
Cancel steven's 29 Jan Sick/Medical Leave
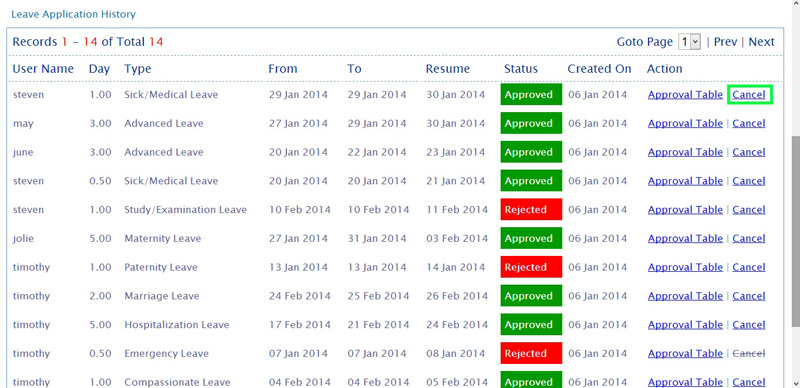tap(749, 95)
